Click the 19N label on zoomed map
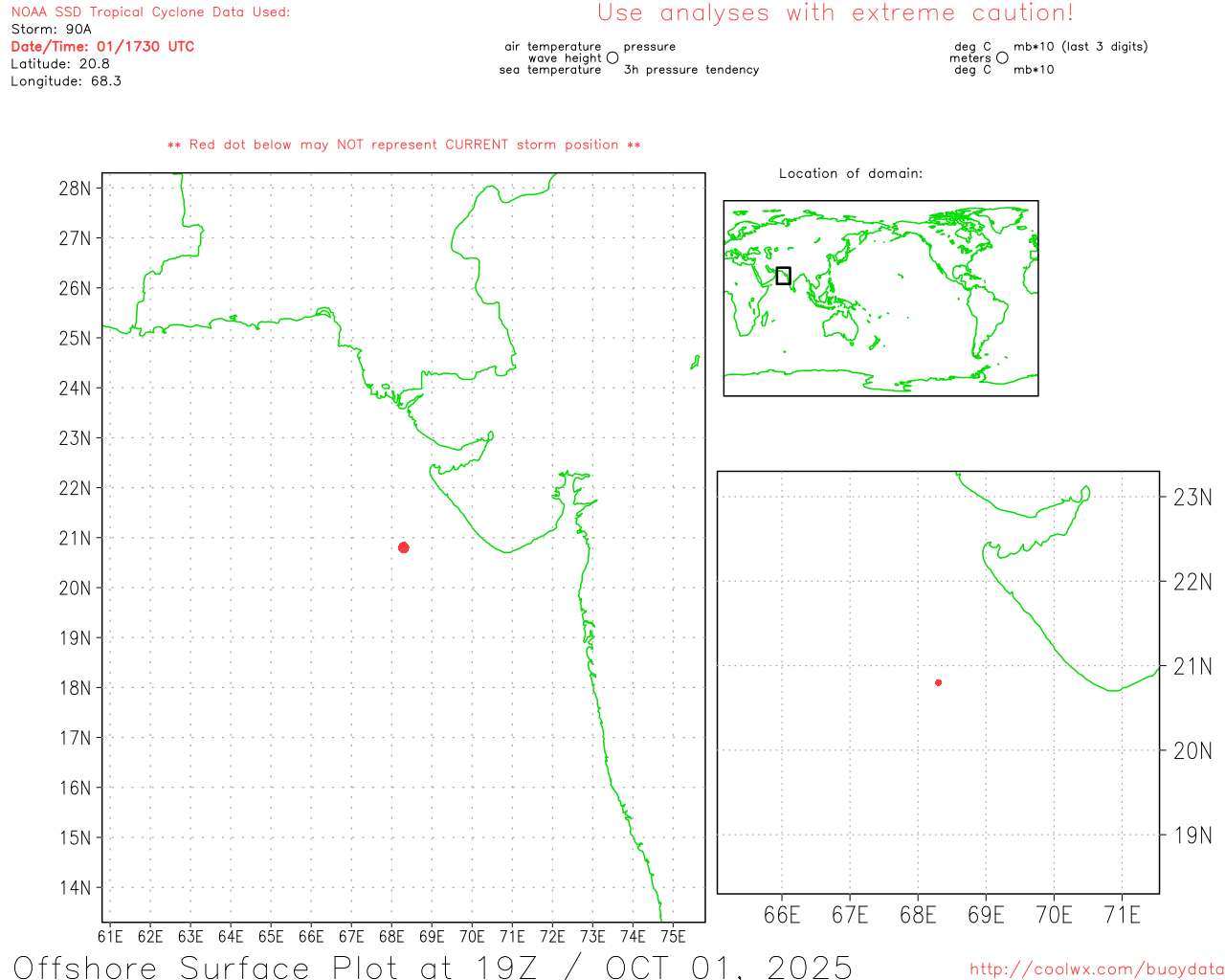This screenshot has width=1225, height=980. tap(1192, 835)
